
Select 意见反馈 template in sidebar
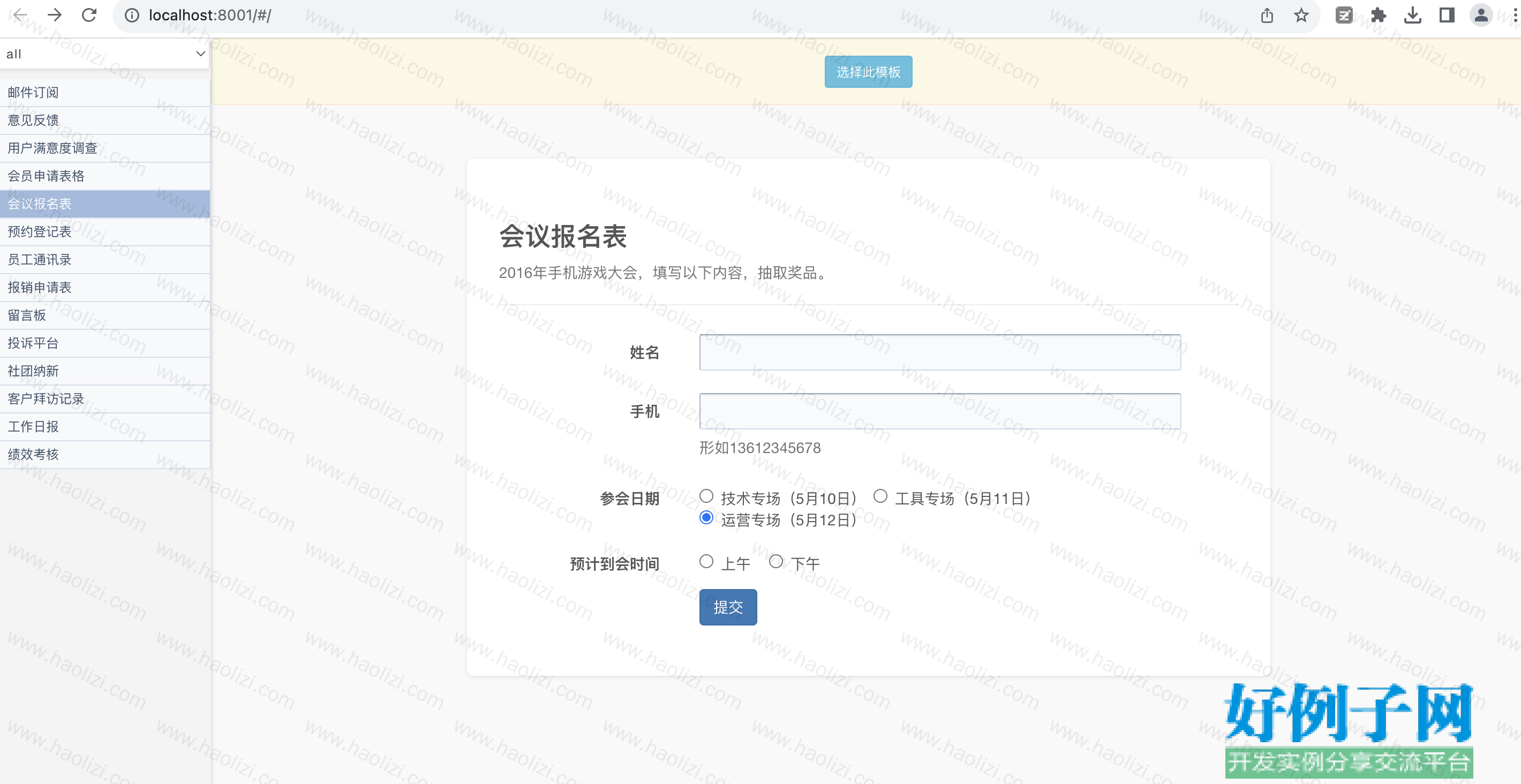pos(105,120)
